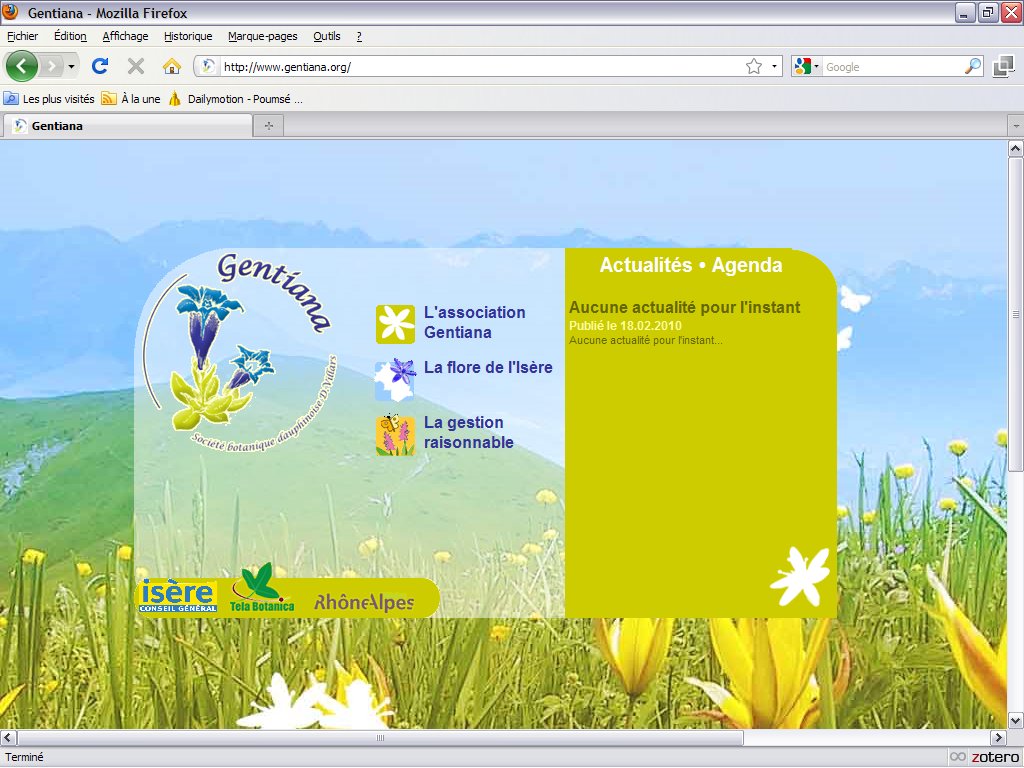Click inside the Google search field
This screenshot has height=768, width=1024.
890,67
